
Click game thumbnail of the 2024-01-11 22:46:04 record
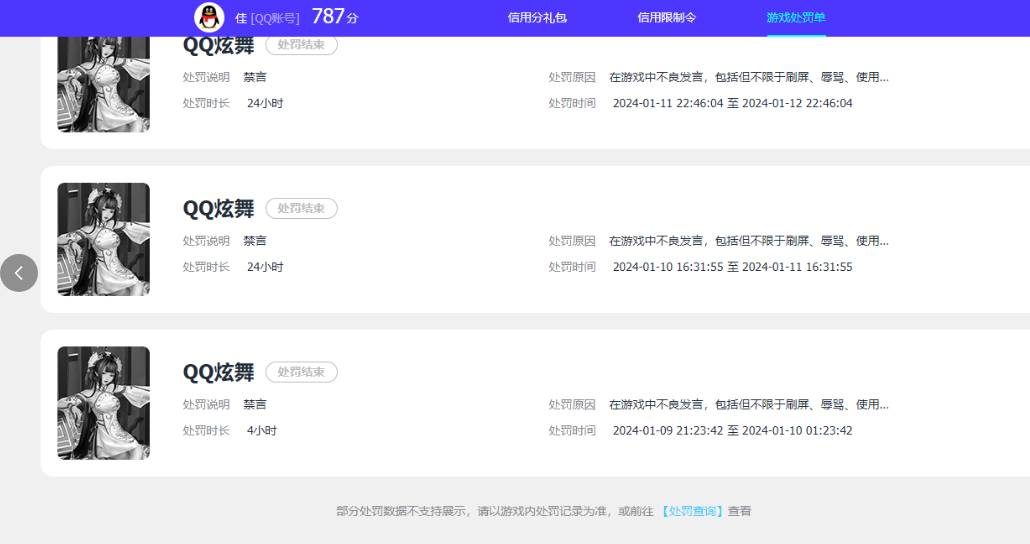coord(104,84)
